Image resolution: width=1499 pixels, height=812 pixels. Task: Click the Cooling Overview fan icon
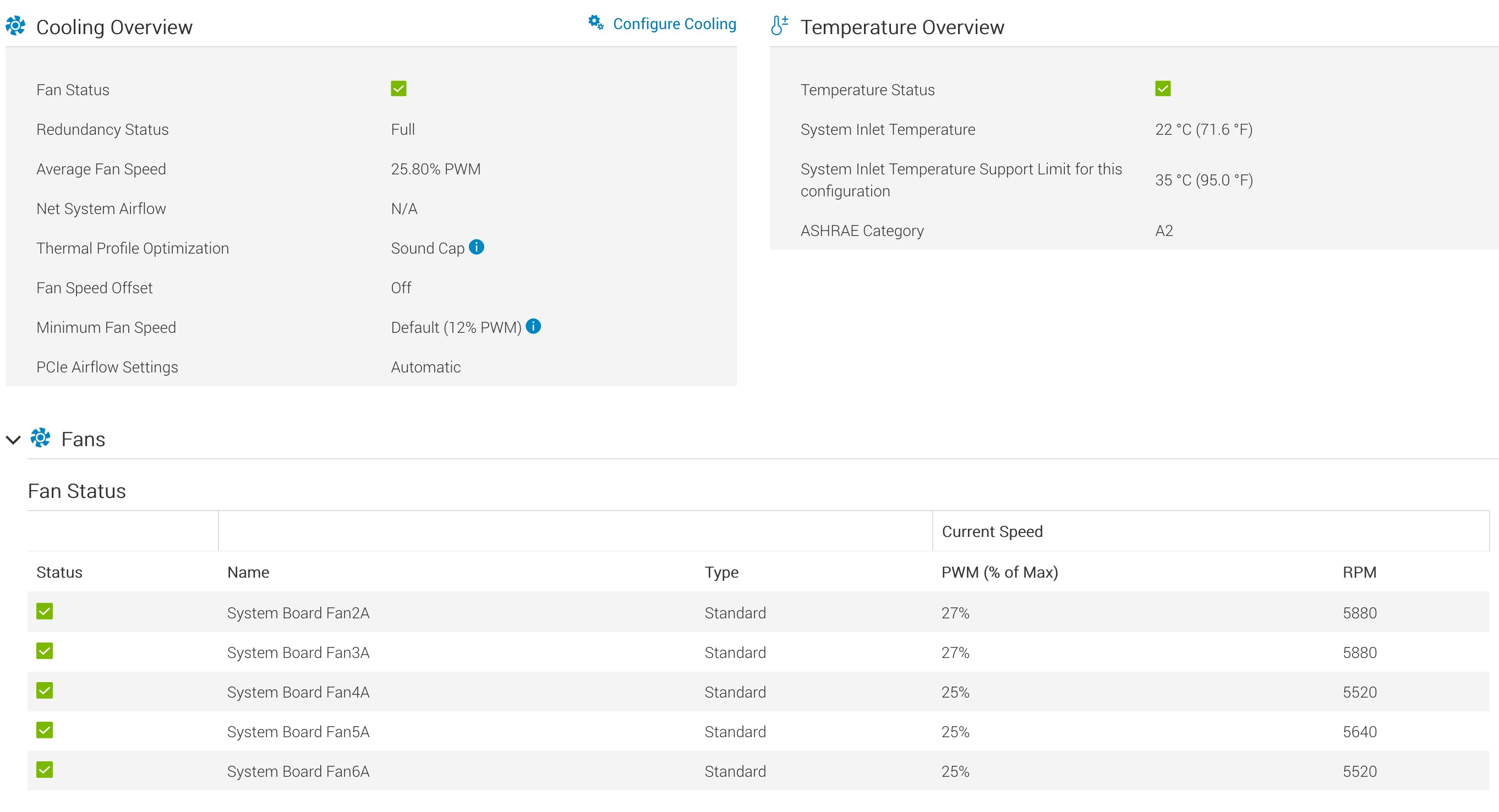16,26
